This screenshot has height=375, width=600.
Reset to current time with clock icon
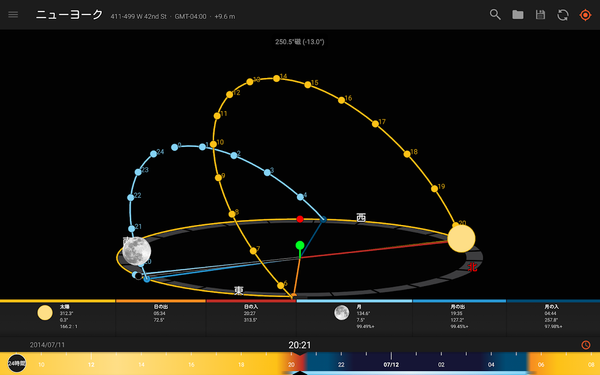(x=585, y=345)
